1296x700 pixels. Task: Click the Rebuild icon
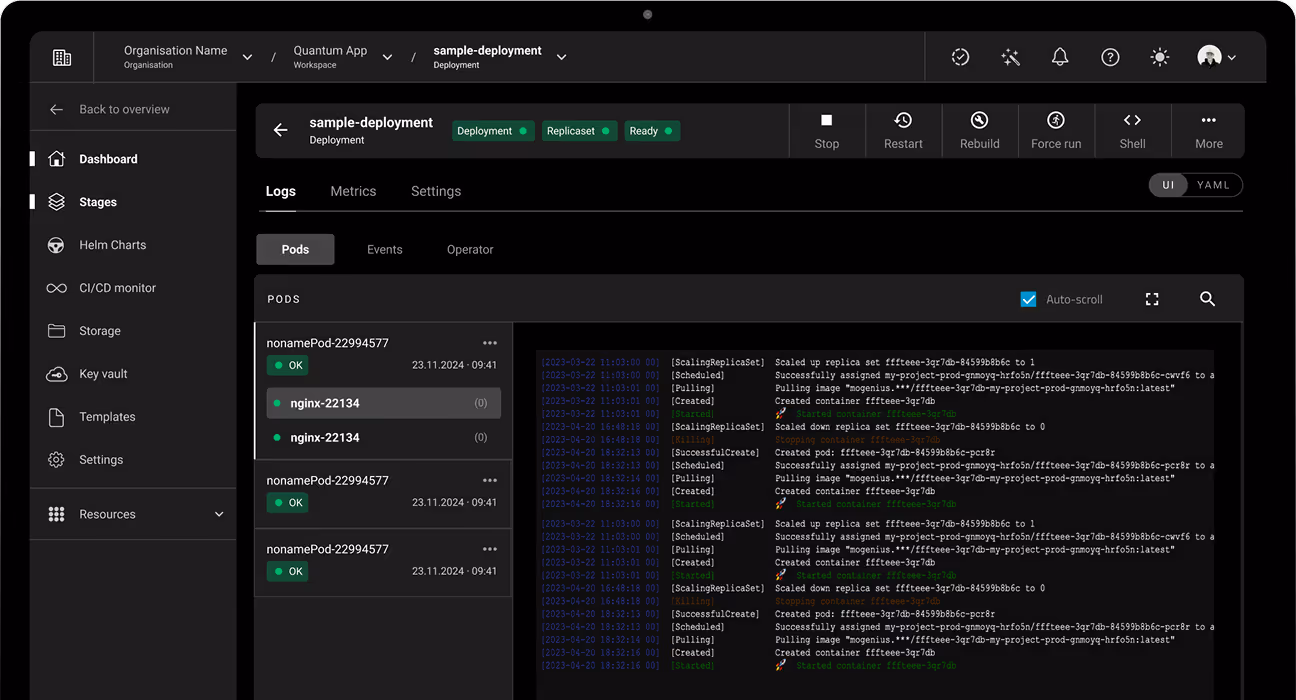[x=979, y=121]
